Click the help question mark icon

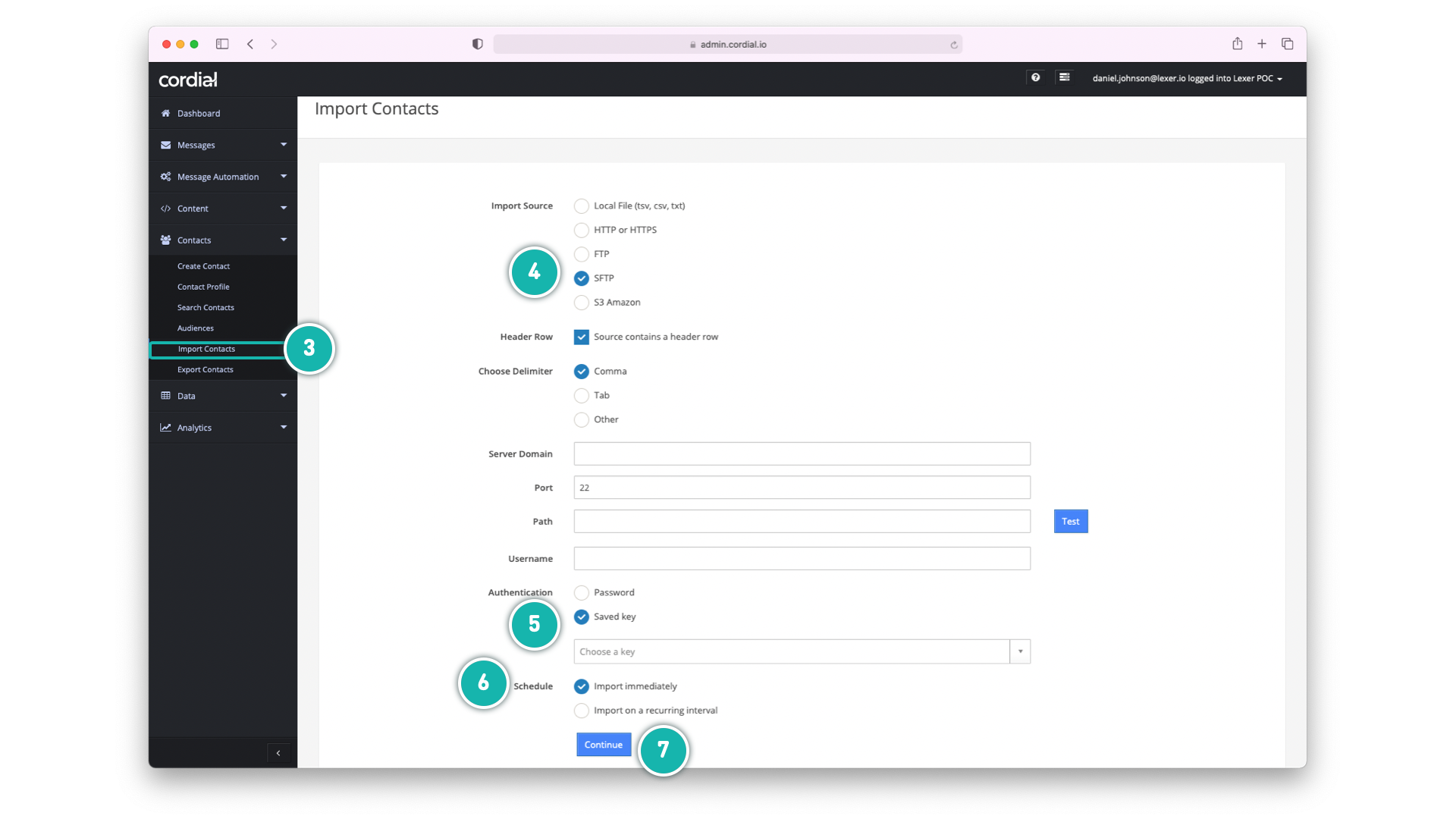click(x=1035, y=77)
